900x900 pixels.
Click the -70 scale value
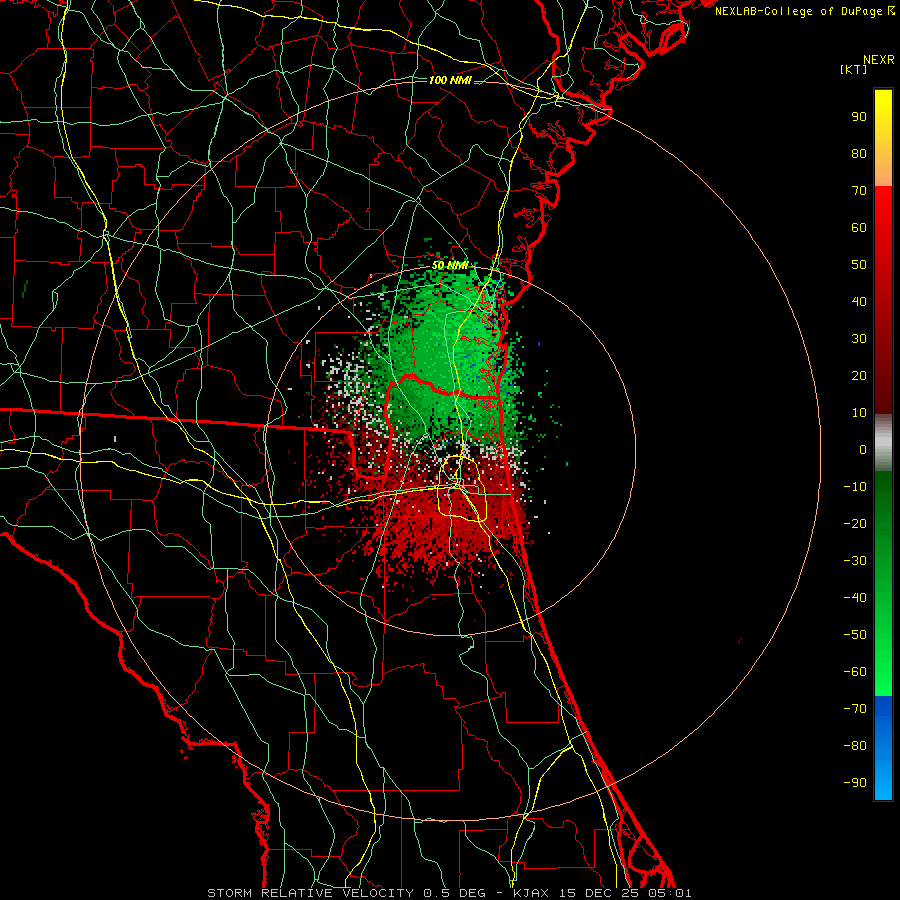point(855,709)
